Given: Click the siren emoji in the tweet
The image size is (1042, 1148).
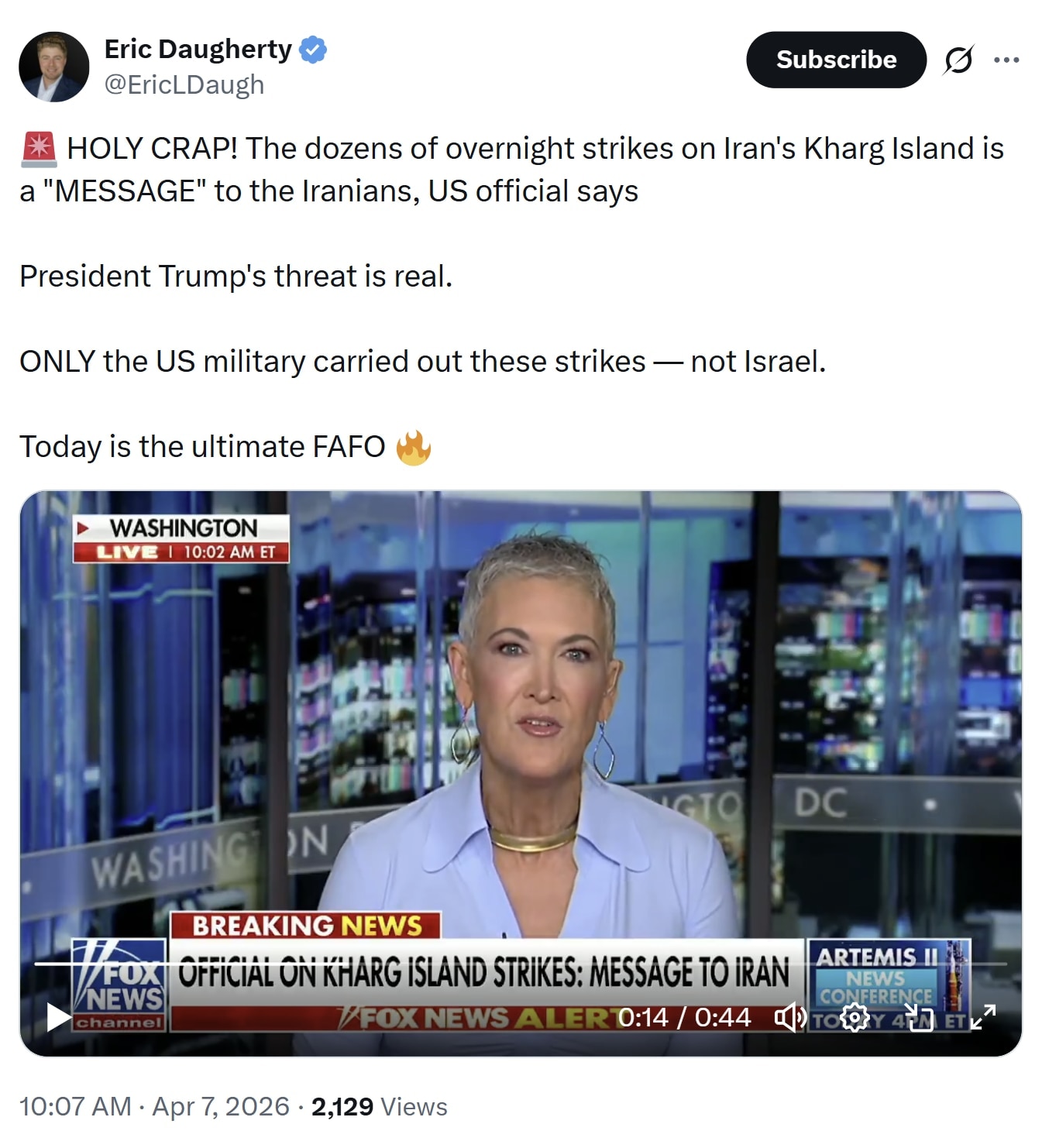Looking at the screenshot, I should (x=39, y=149).
